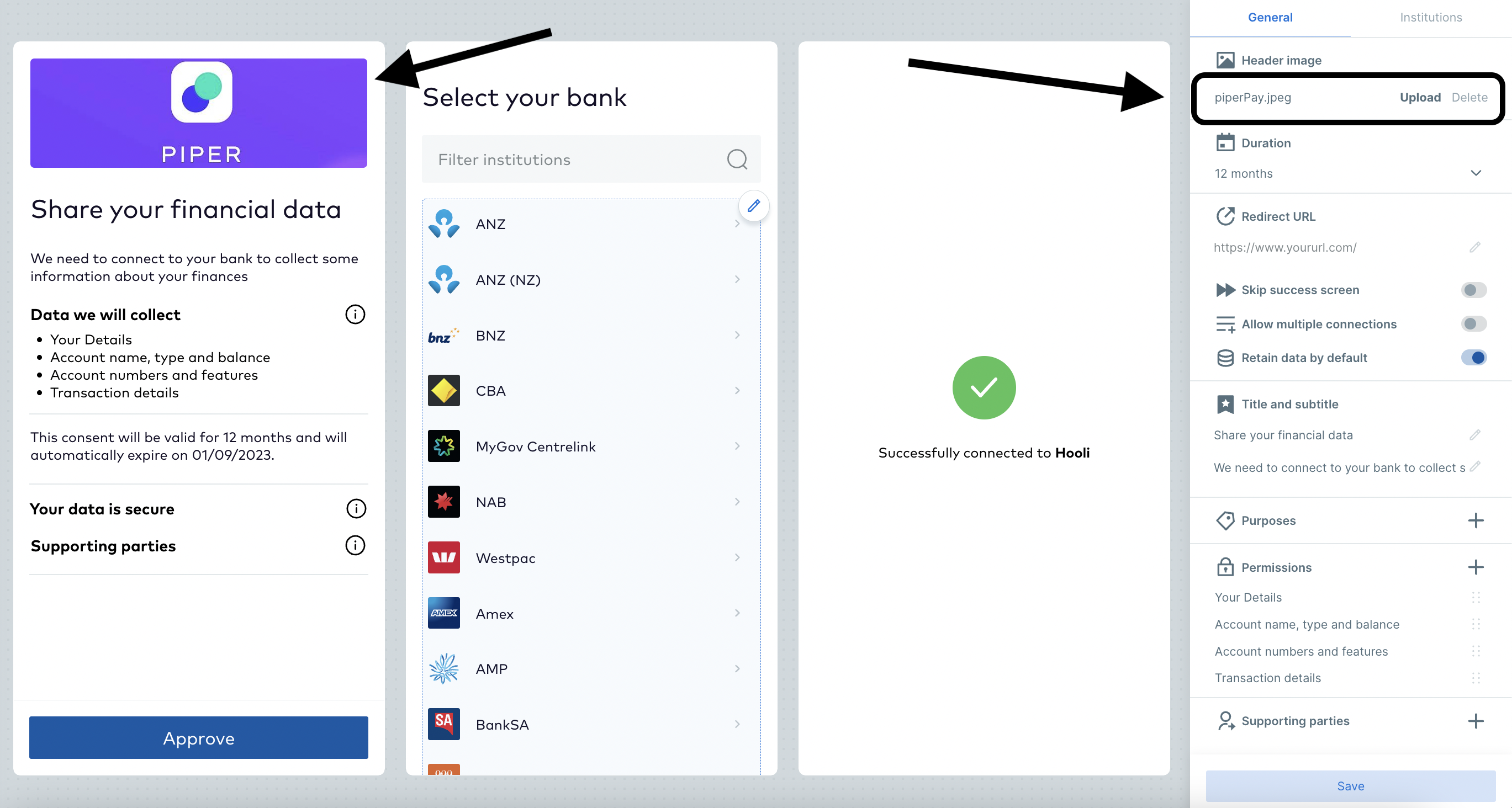Click the Filter institutions search field
Screen dimensions: 1512x808
(575, 159)
